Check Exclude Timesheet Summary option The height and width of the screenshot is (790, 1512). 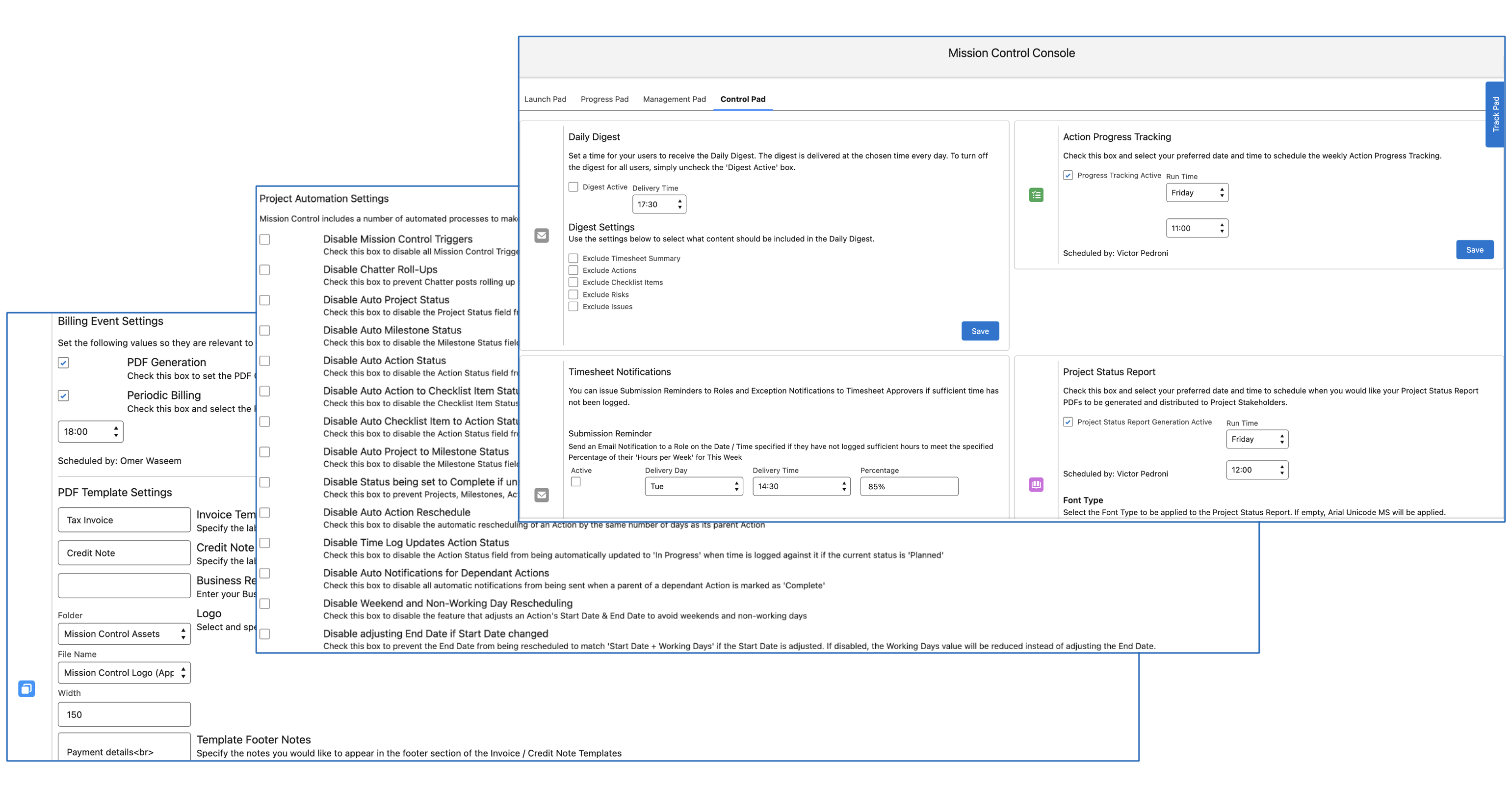click(x=573, y=258)
